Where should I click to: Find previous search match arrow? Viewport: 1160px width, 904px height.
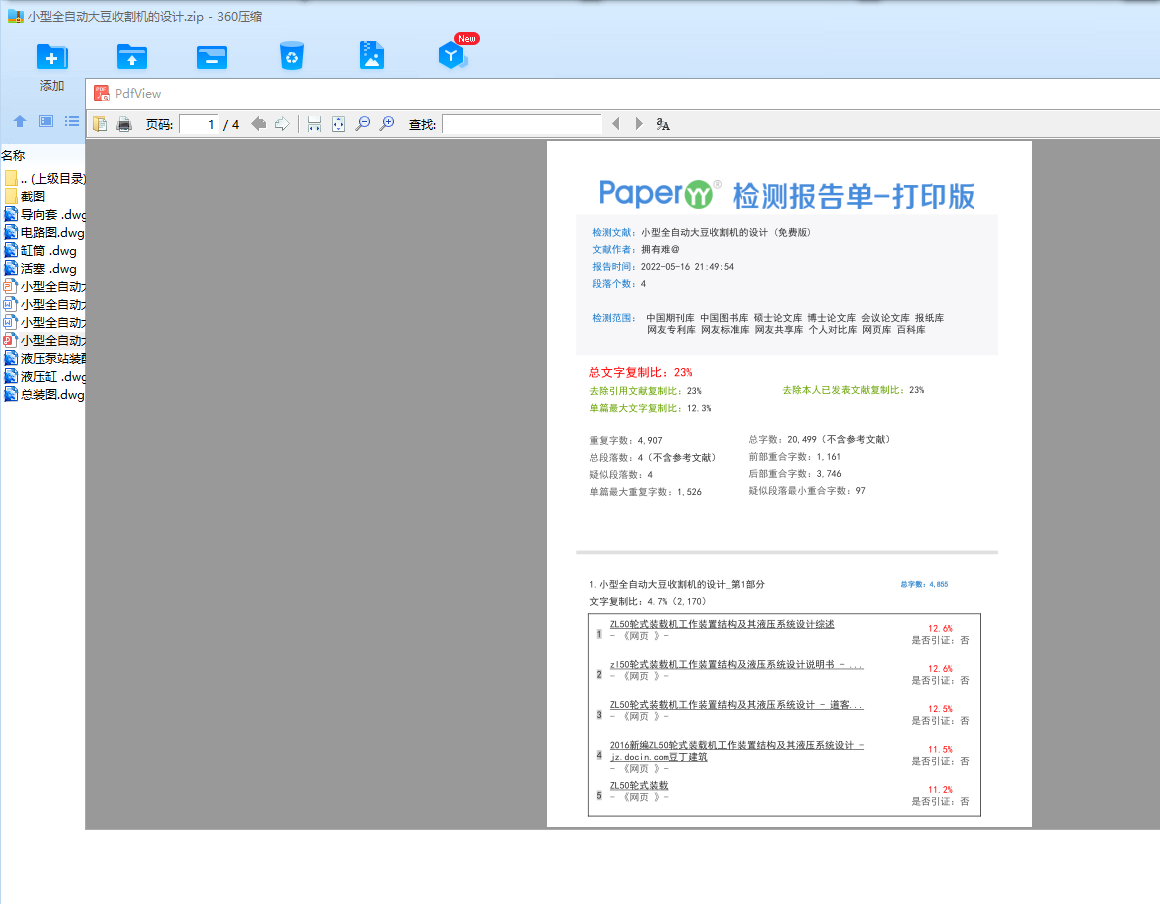click(616, 124)
